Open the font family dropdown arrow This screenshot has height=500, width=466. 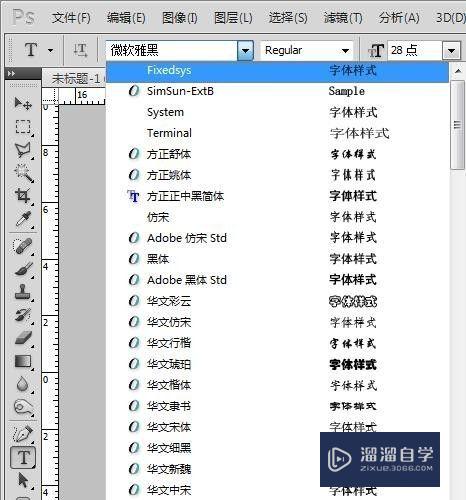245,51
